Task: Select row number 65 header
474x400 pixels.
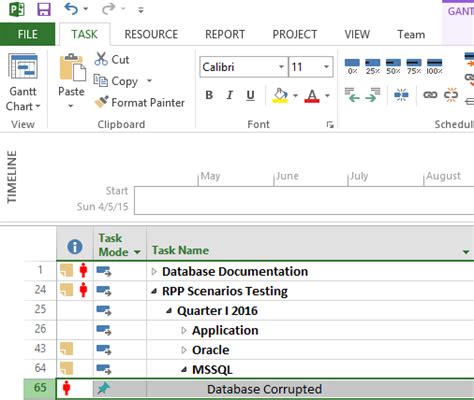Action: 40,388
